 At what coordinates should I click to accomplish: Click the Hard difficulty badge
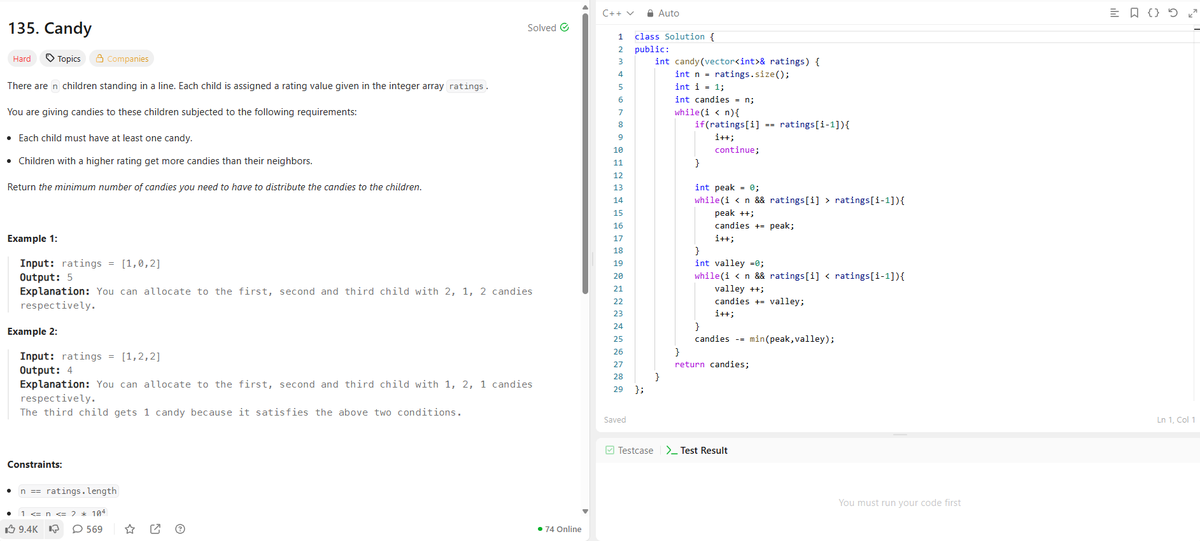pos(22,59)
